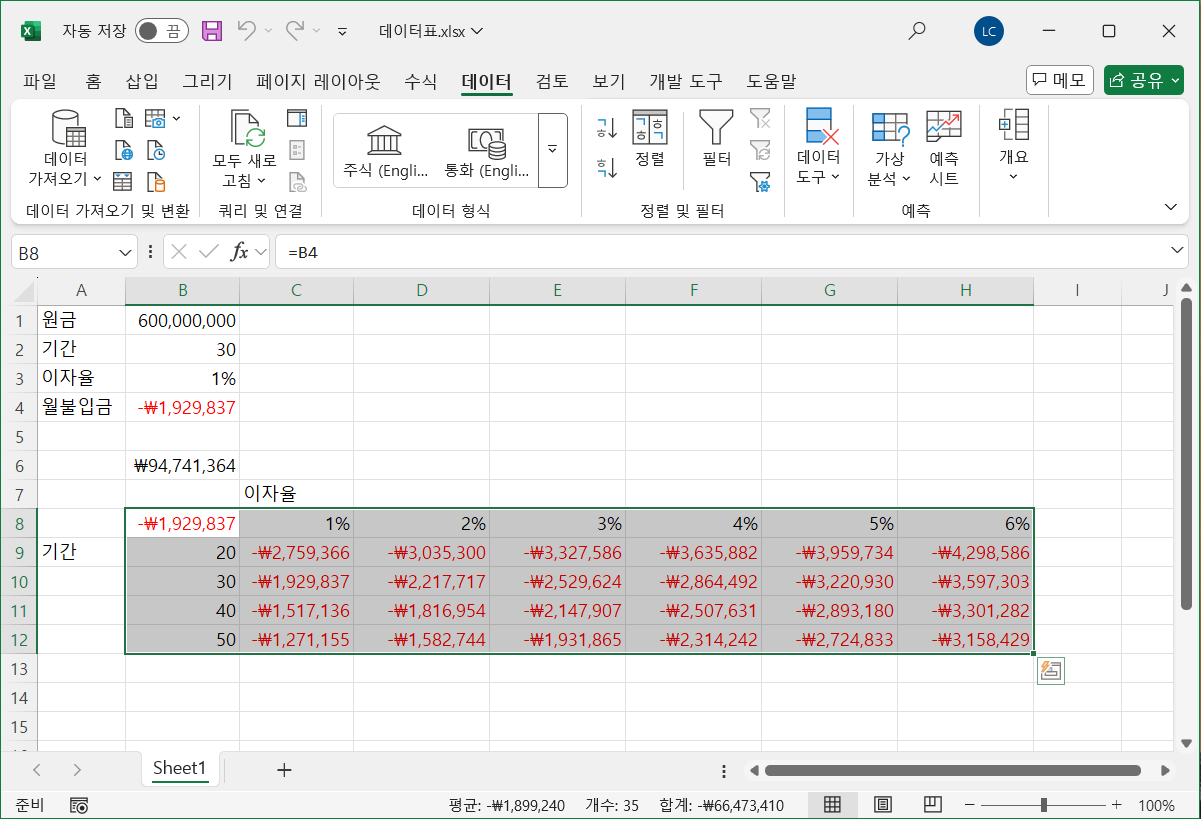Expand the formula bar chevron

pos(1177,251)
